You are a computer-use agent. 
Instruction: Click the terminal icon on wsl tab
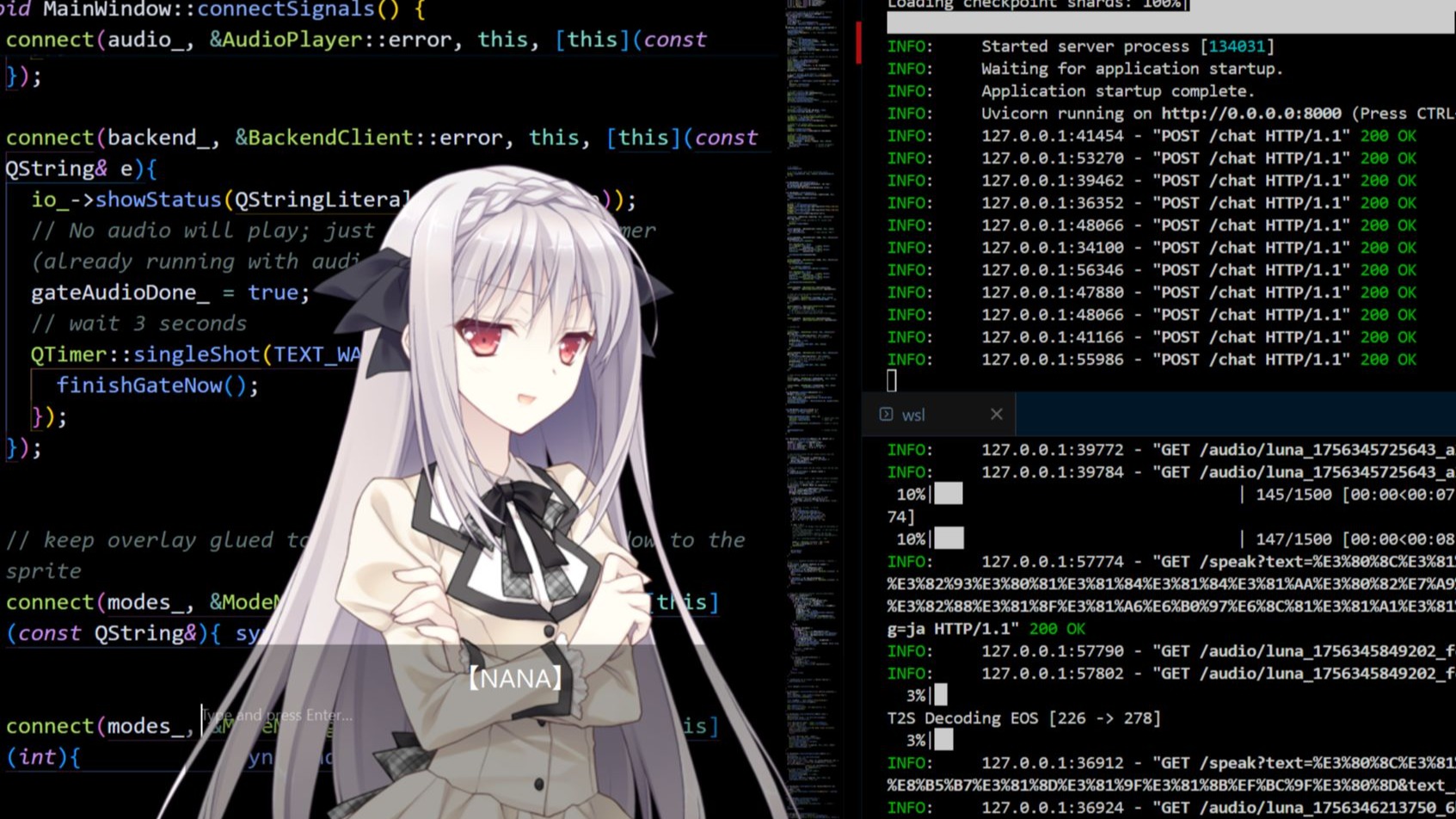coord(886,414)
